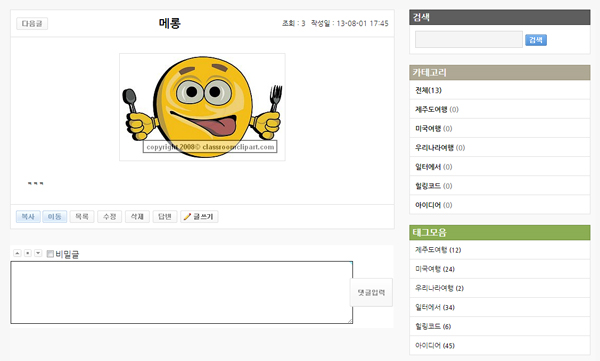Select category 제주도여행 (0)
This screenshot has width=600, height=361.
coord(437,109)
